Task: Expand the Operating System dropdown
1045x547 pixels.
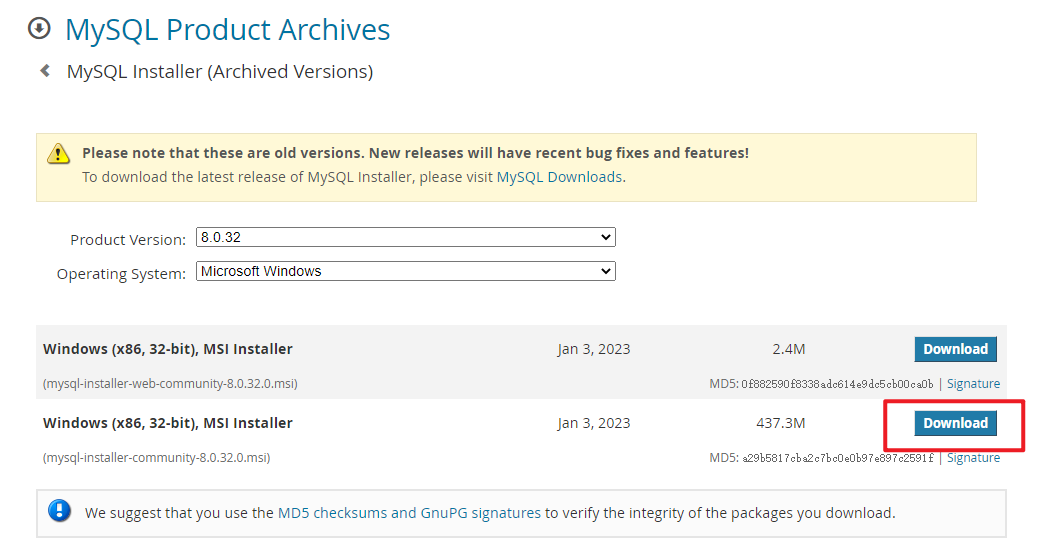Action: pos(405,271)
